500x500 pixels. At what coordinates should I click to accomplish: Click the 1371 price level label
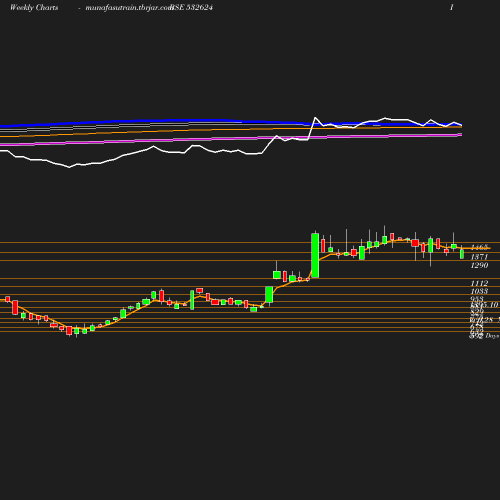[479, 257]
